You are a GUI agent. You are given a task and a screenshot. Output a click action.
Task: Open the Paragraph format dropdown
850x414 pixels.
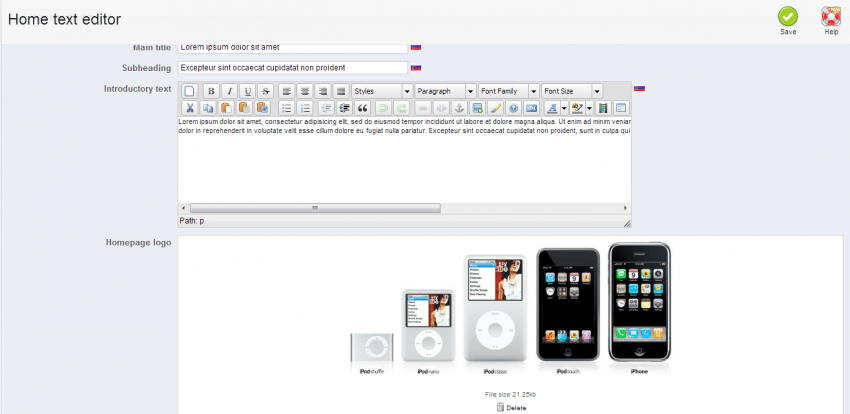445,91
